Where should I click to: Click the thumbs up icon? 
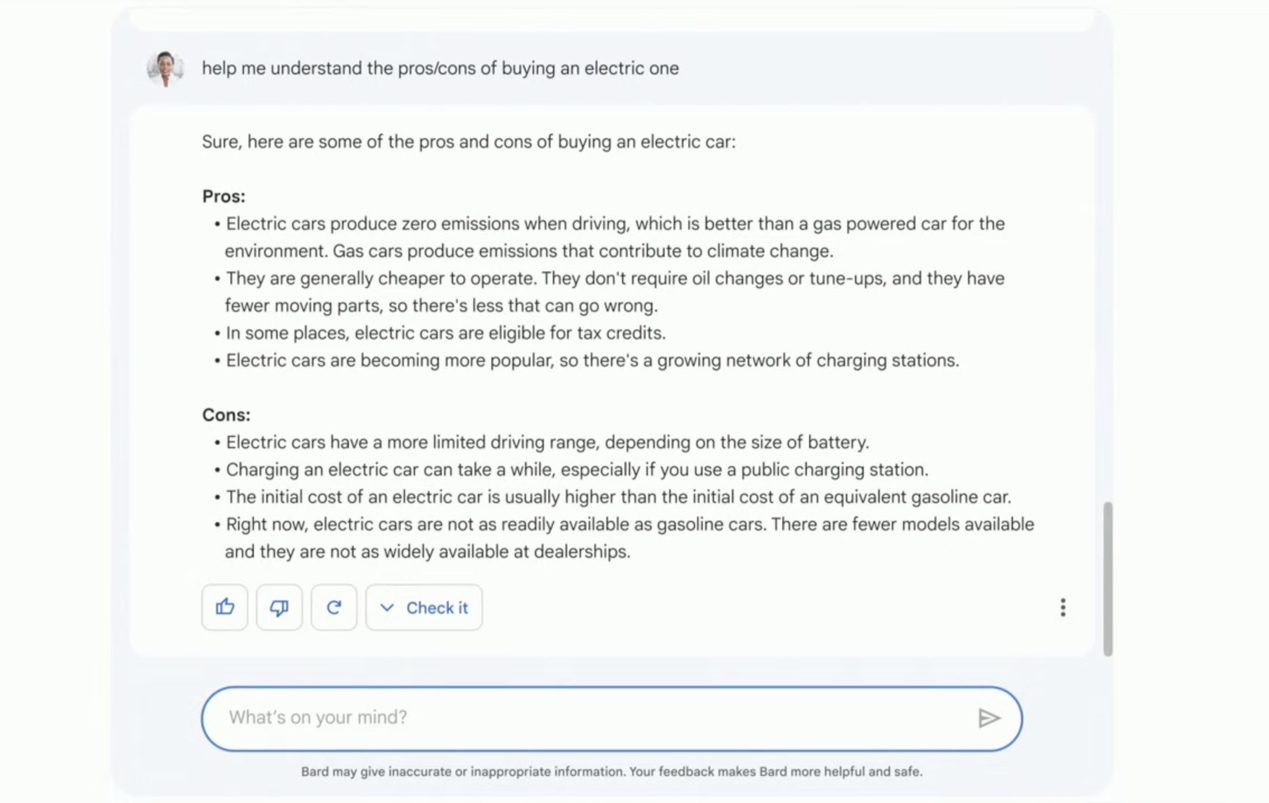225,607
